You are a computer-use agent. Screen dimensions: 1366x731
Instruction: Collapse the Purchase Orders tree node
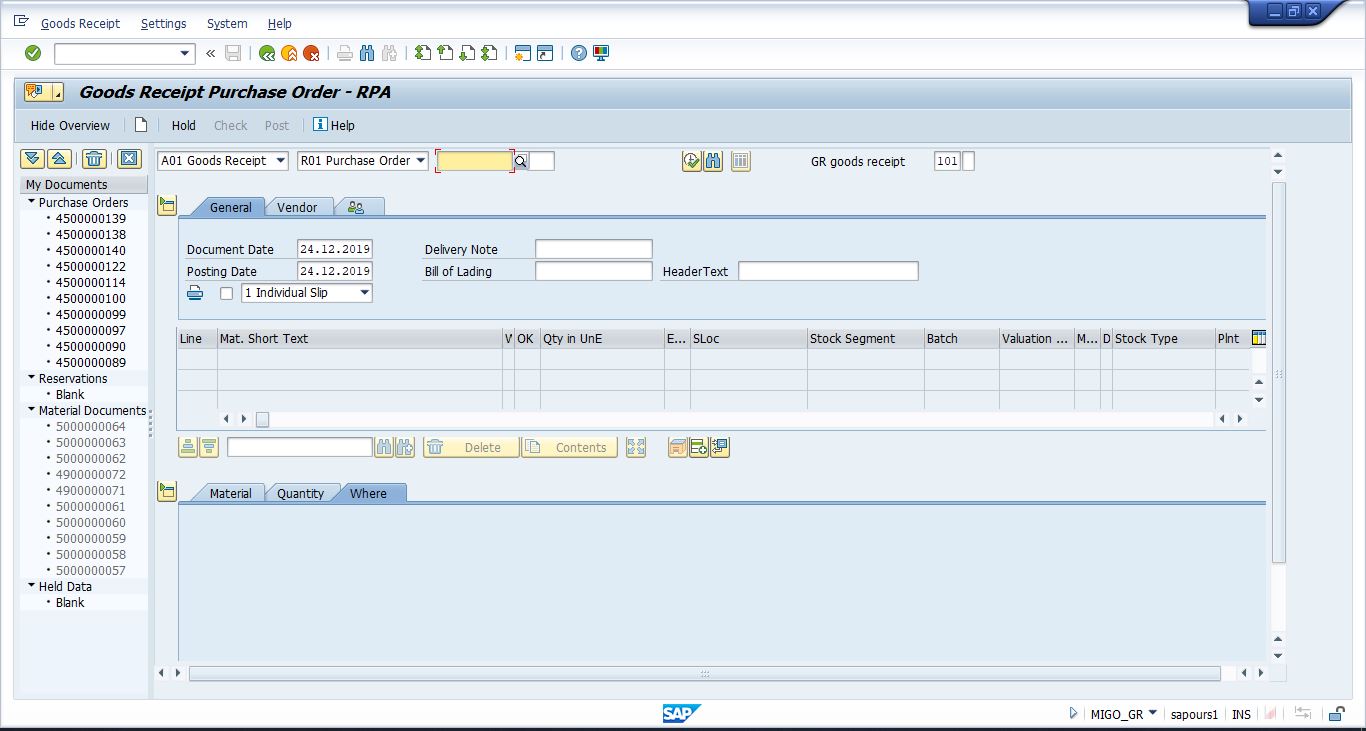pos(31,202)
